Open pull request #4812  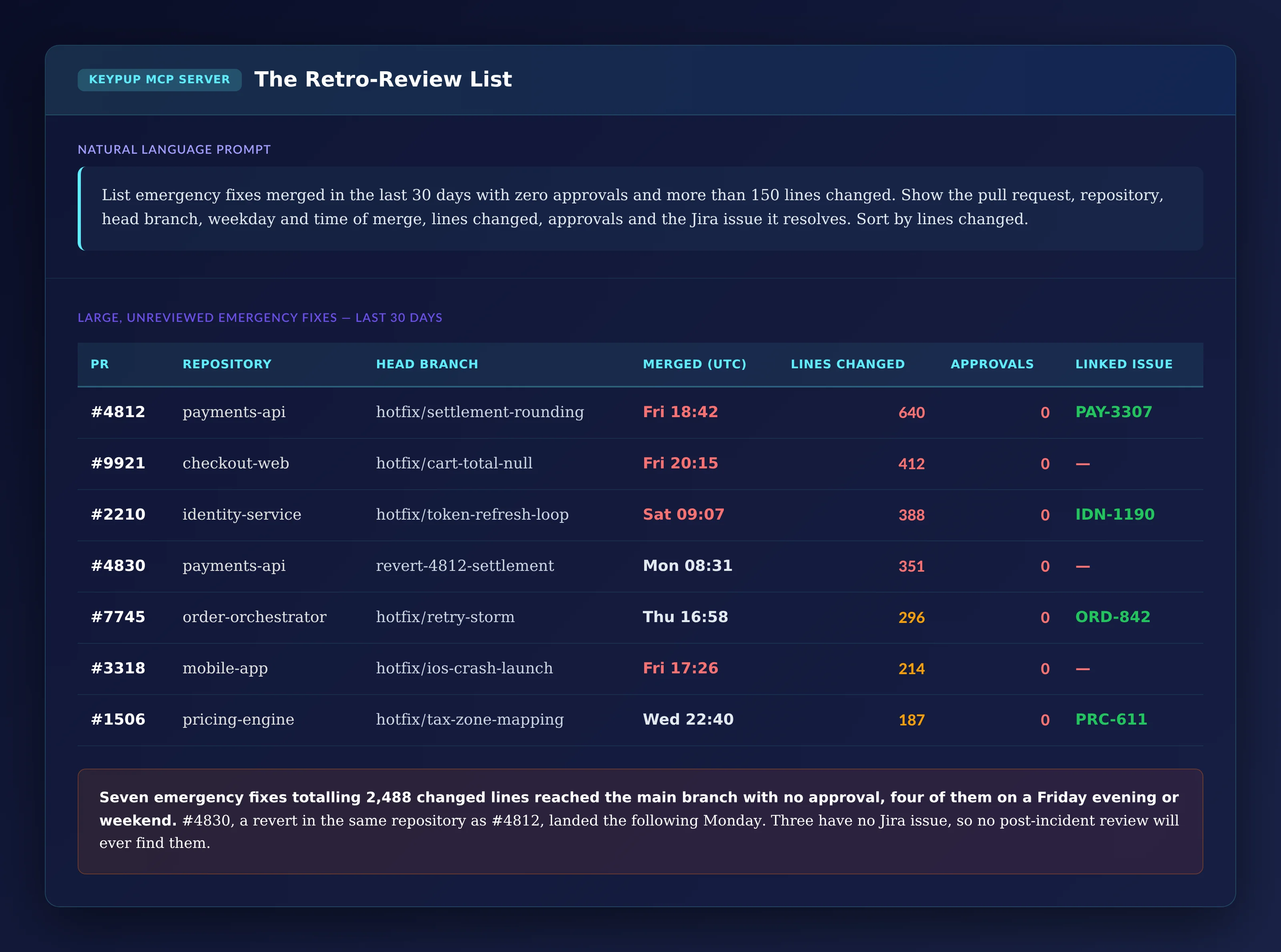click(x=118, y=412)
